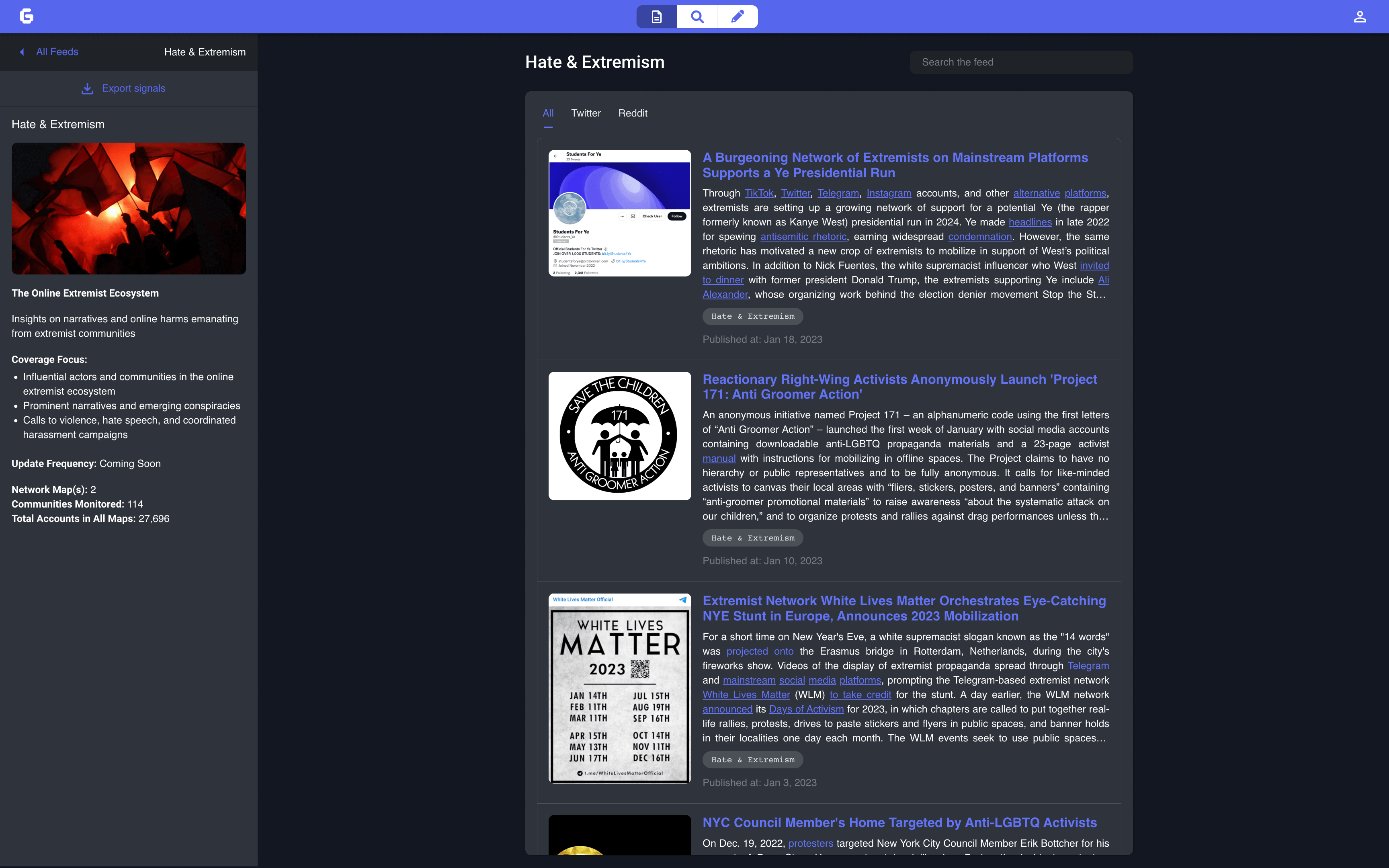Click the download icon next to Export signals
The height and width of the screenshot is (868, 1389).
pyautogui.click(x=87, y=88)
